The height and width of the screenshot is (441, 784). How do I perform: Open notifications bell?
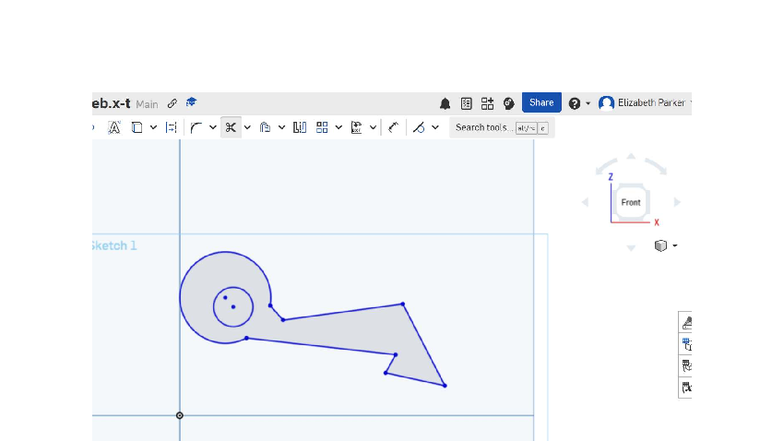click(445, 104)
